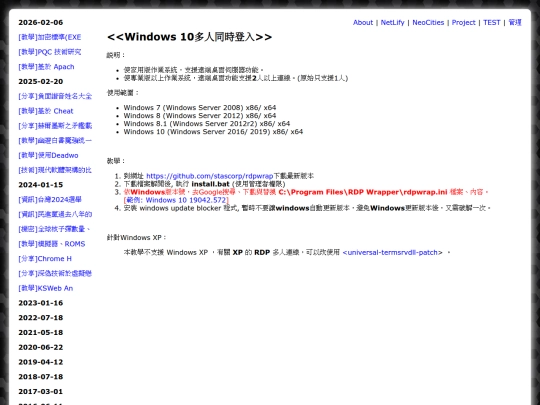540x405 pixels.
Task: Click the <<Windows 10多人同時登入>> page heading
Action: click(x=189, y=37)
